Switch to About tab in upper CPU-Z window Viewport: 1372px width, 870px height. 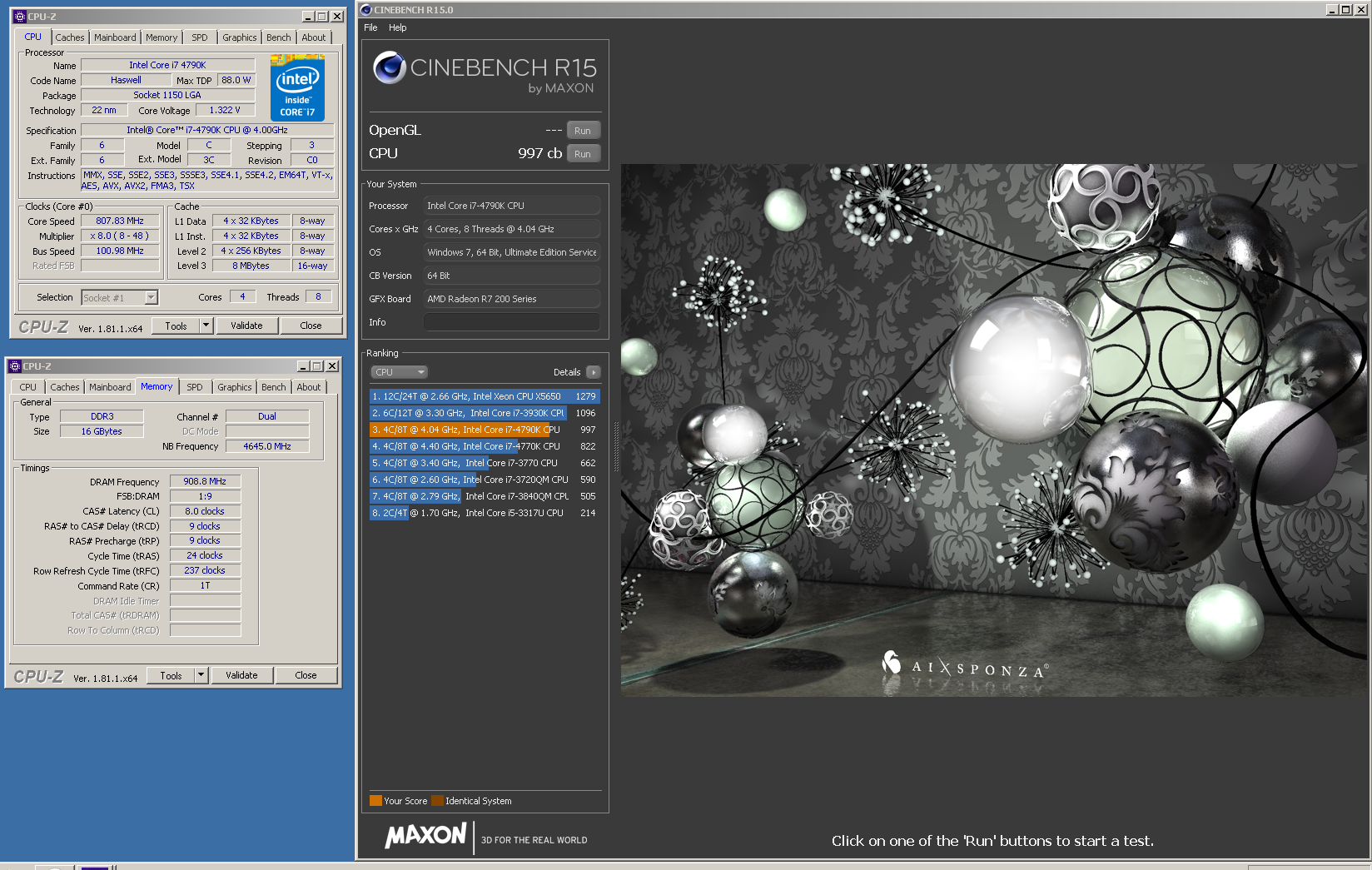point(314,37)
